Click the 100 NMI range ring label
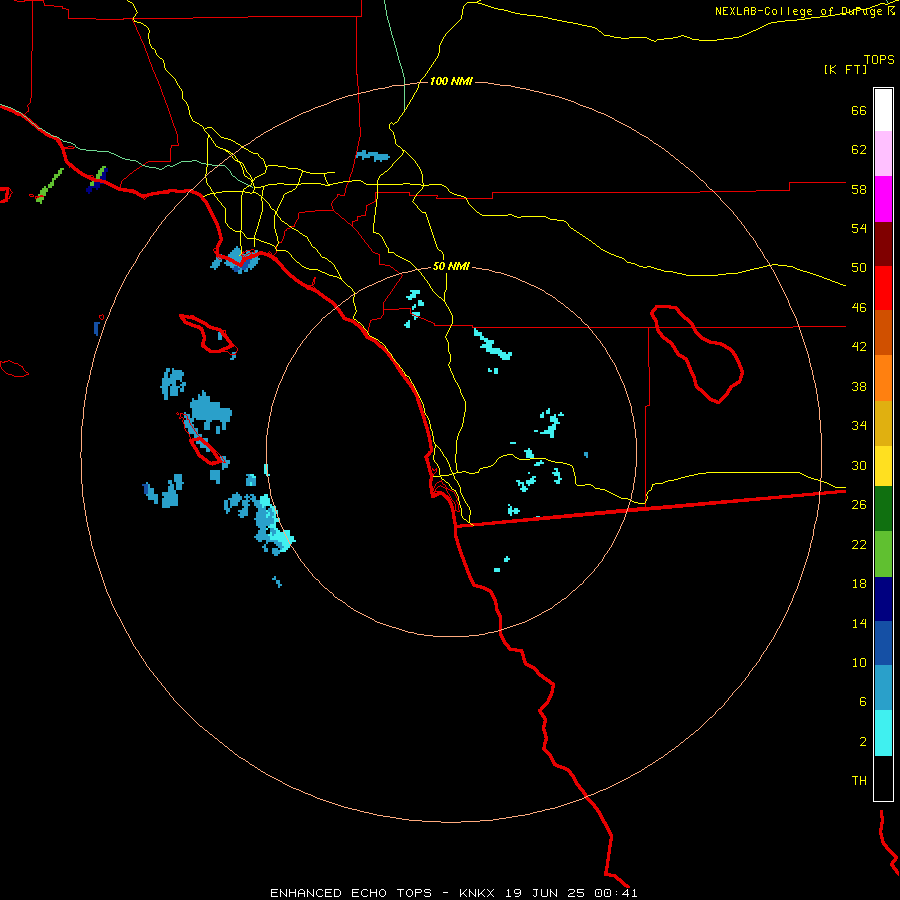This screenshot has width=900, height=900. (x=451, y=82)
